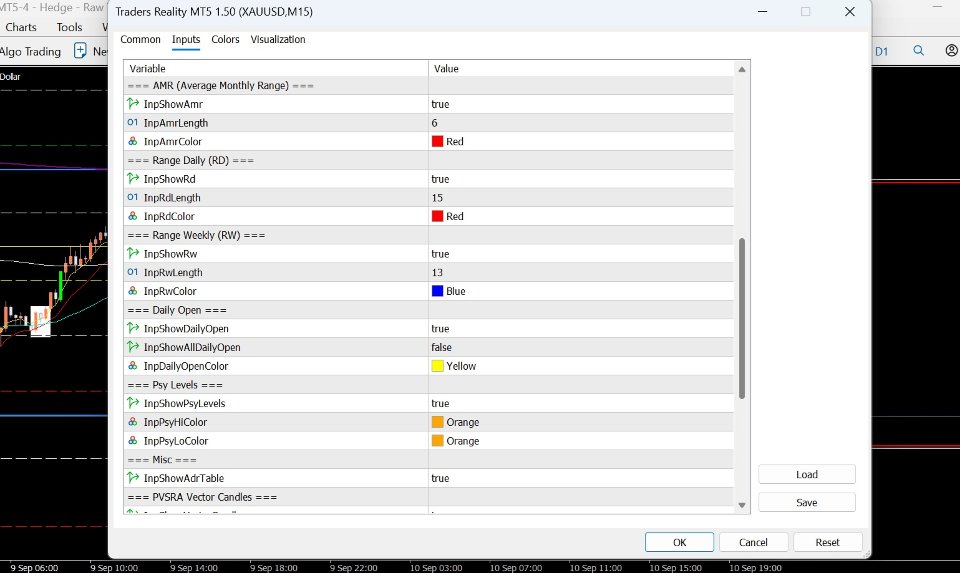Click the integer icon beside InpAmrLength
The height and width of the screenshot is (573, 960).
click(x=133, y=122)
